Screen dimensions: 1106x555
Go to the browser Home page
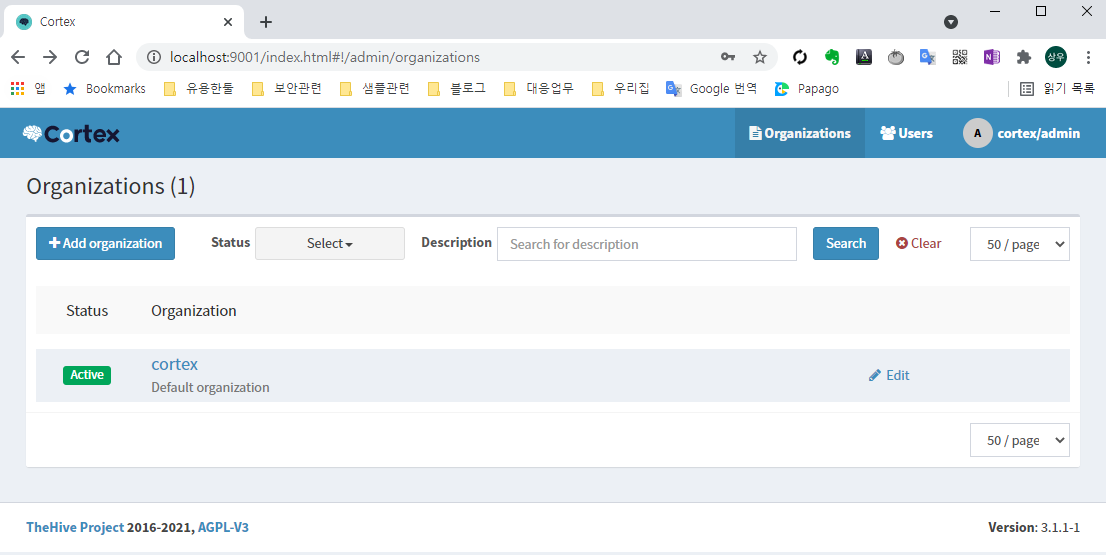(x=114, y=57)
